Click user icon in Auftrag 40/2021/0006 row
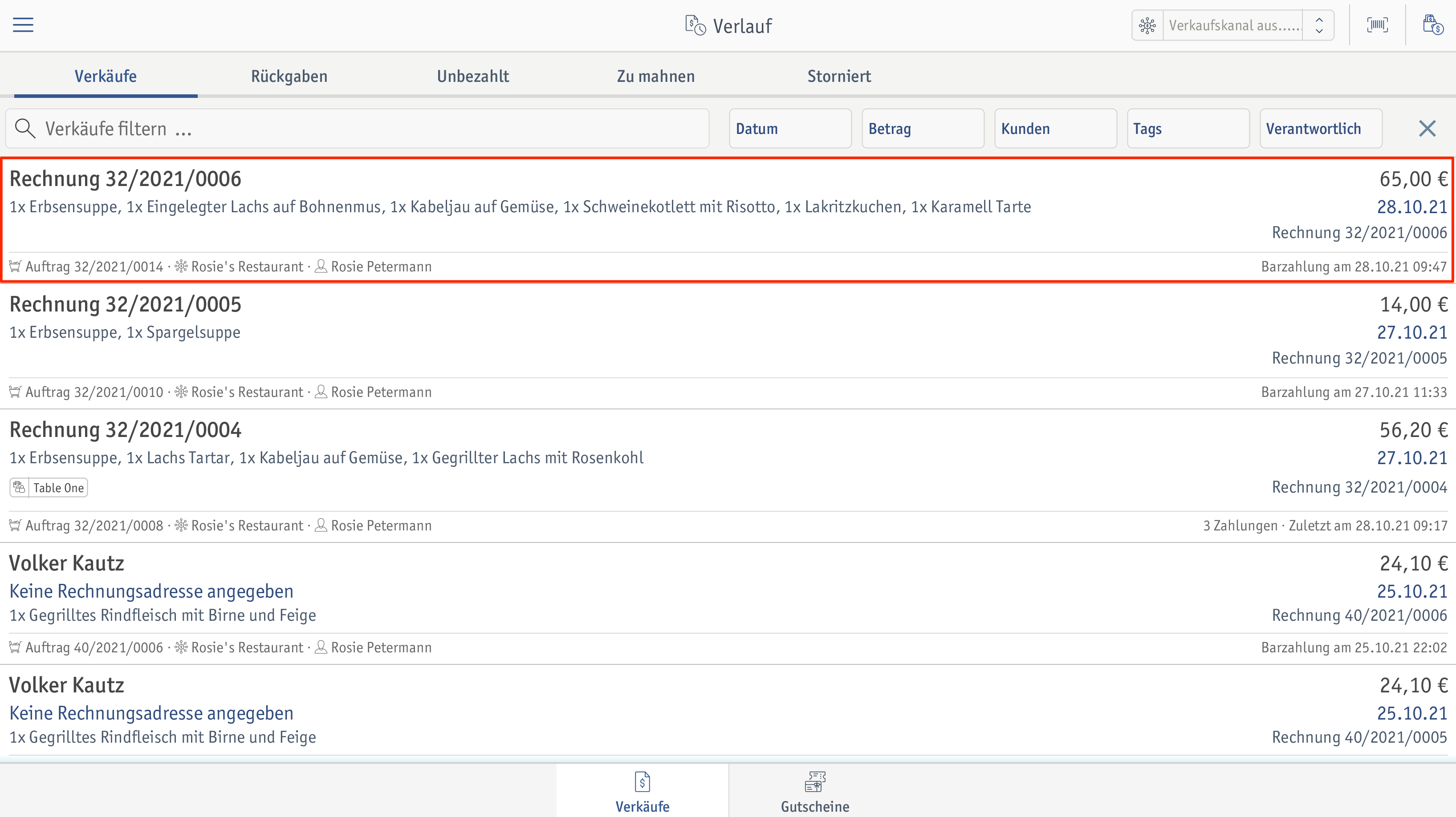 pyautogui.click(x=321, y=647)
